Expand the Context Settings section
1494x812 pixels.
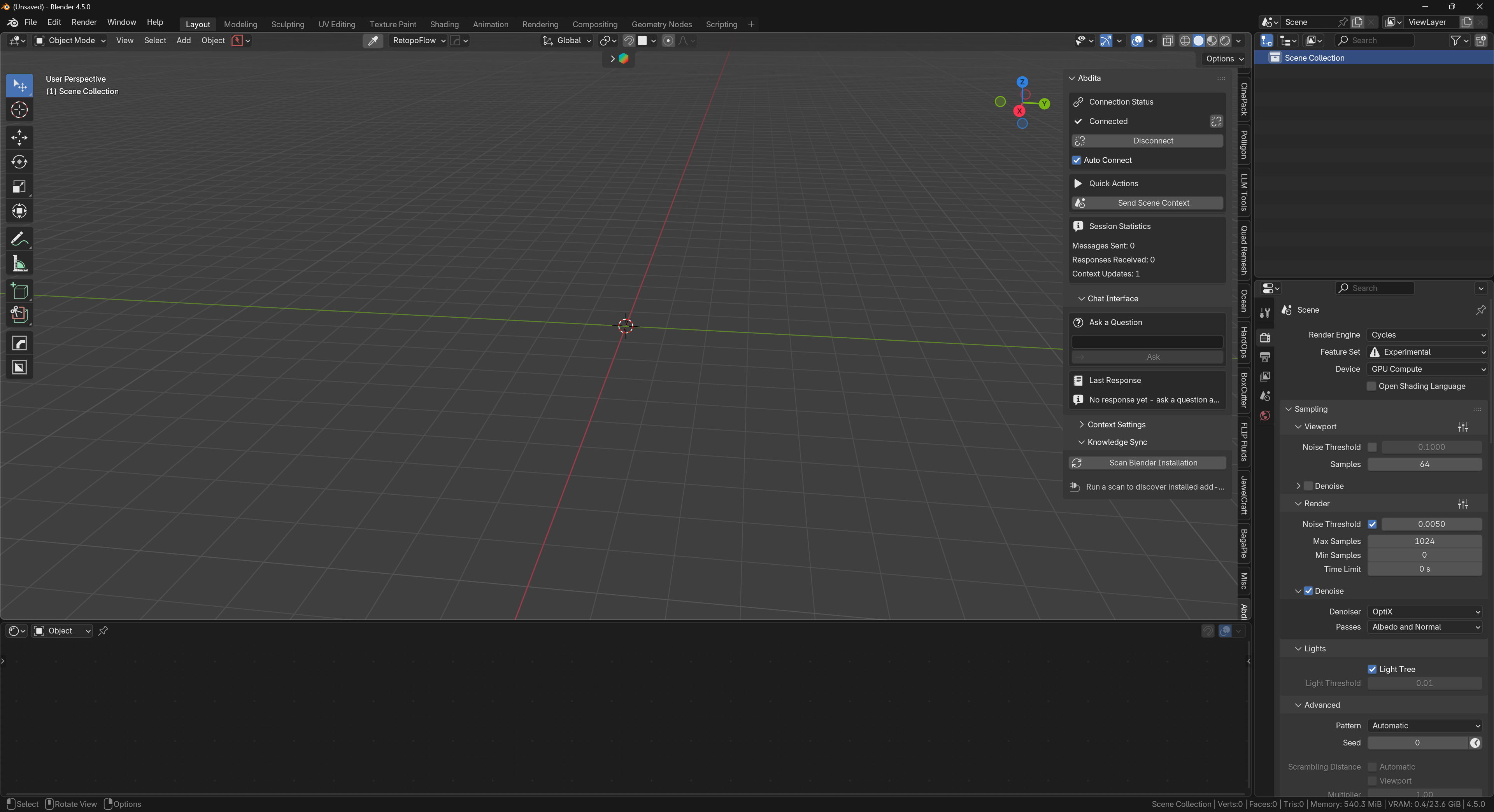[x=1117, y=425]
